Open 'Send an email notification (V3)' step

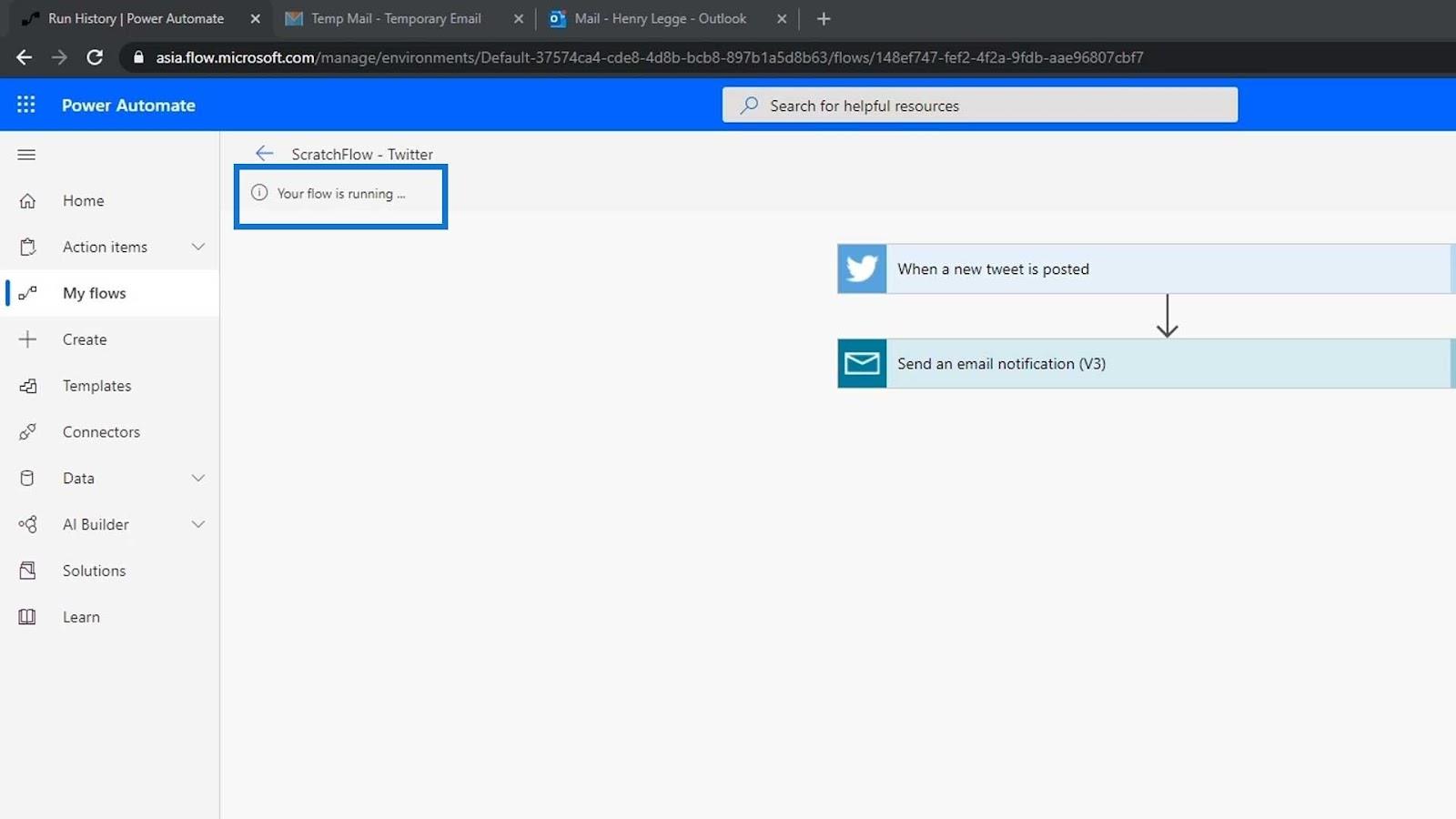pyautogui.click(x=1147, y=364)
